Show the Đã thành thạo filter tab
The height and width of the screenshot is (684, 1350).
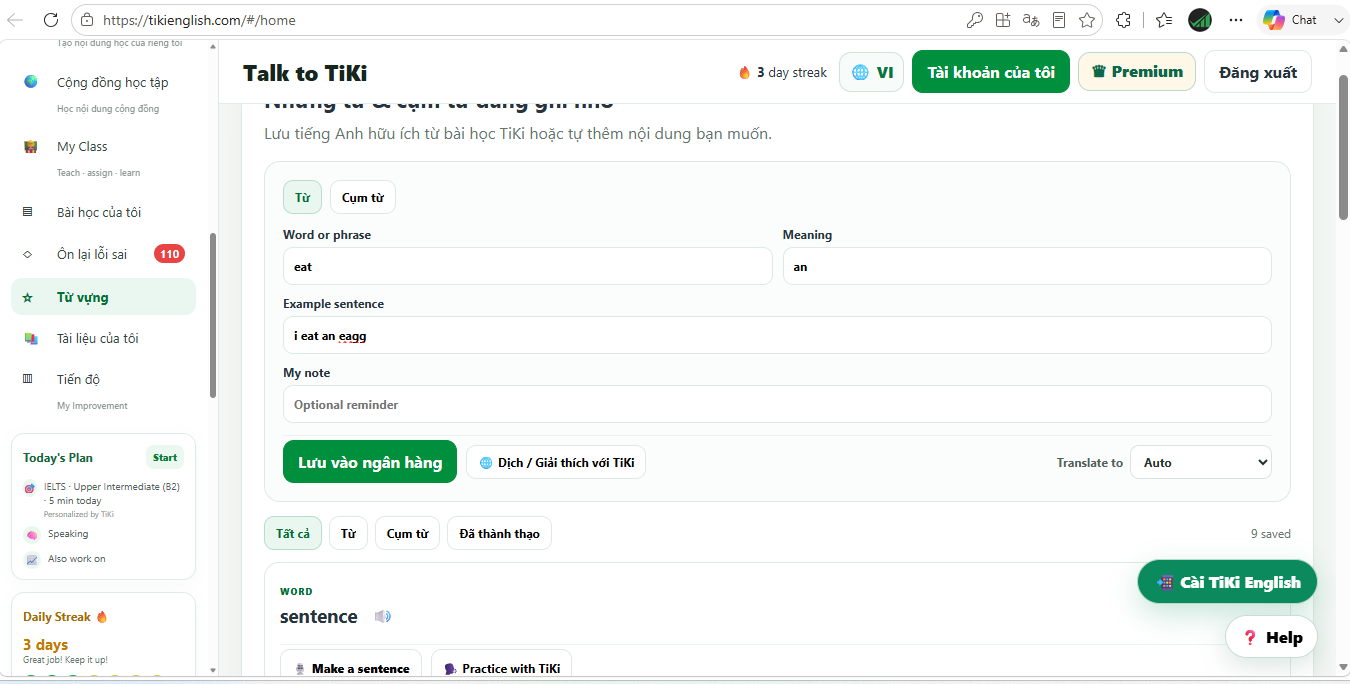tap(499, 533)
